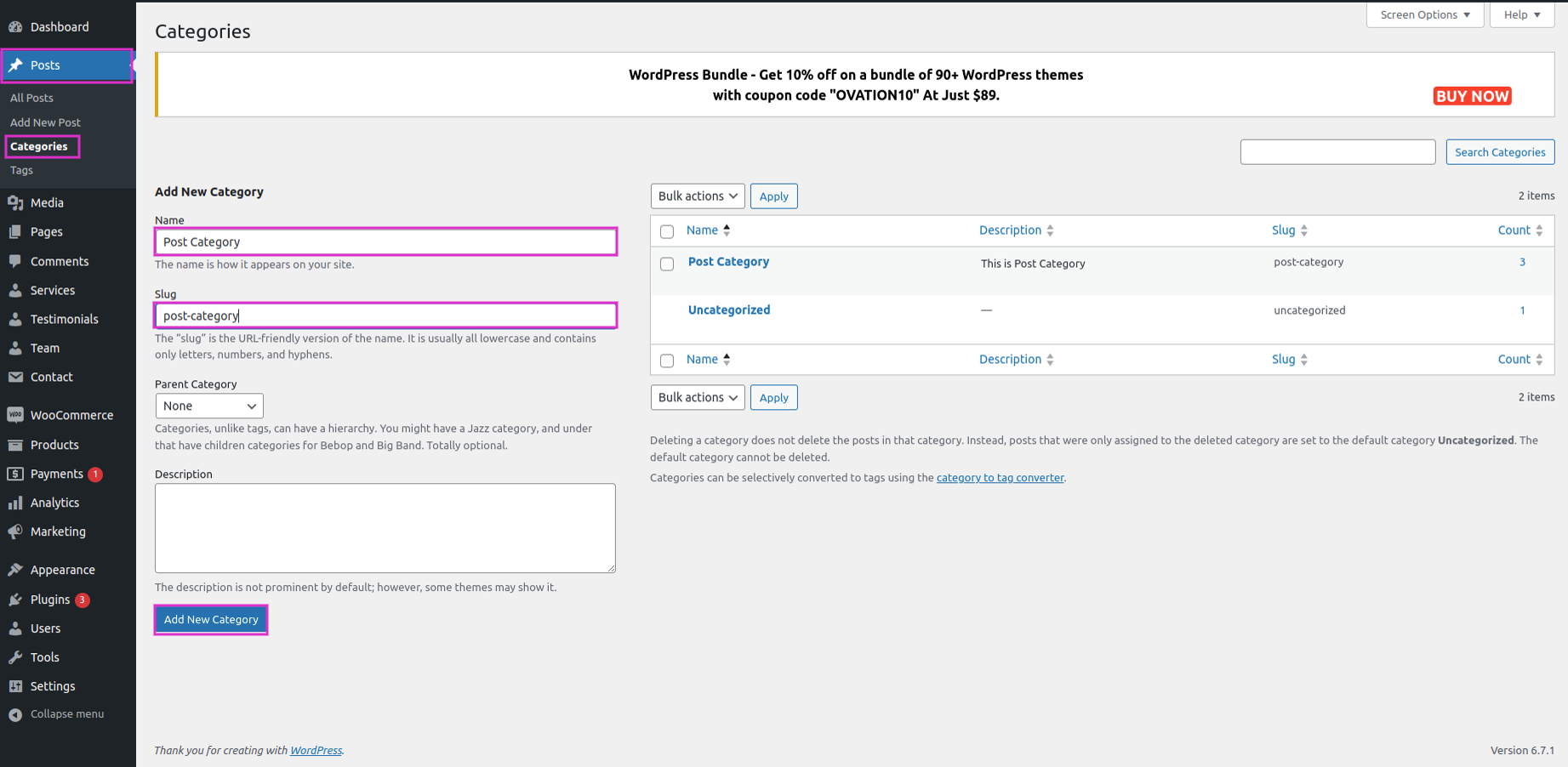Open the top Bulk actions dropdown
Screen dimensions: 1568x767
(x=698, y=196)
